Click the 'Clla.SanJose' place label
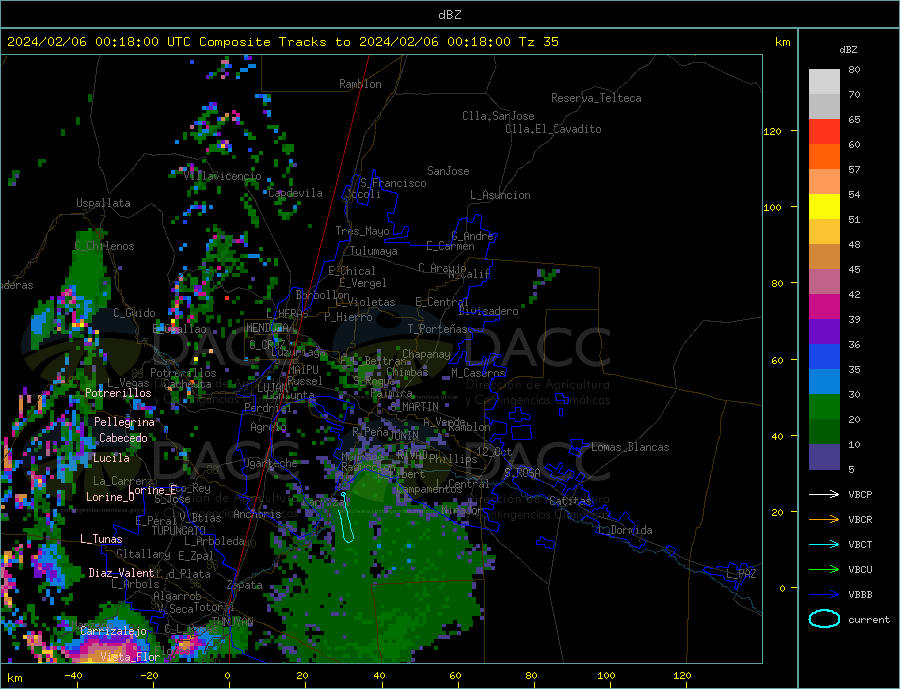Image resolution: width=900 pixels, height=689 pixels. [498, 116]
